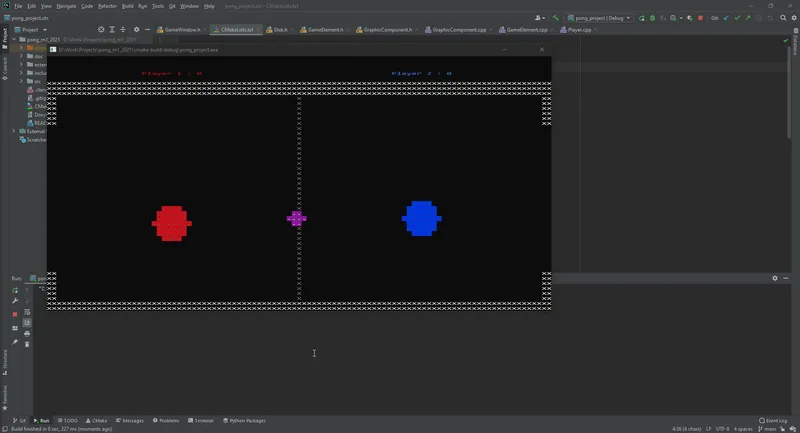
Task: Click the main Git branch status widget
Action: pos(767,429)
